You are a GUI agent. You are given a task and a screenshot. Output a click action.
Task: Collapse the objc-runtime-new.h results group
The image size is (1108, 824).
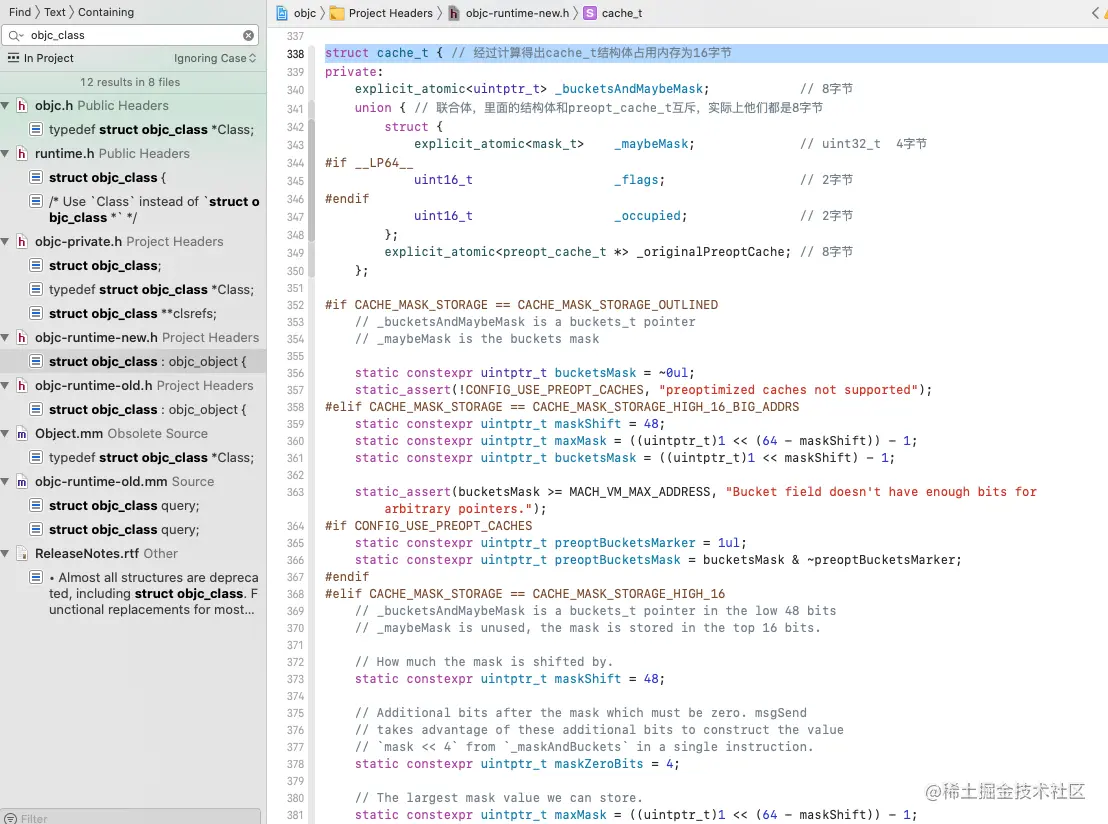6,337
